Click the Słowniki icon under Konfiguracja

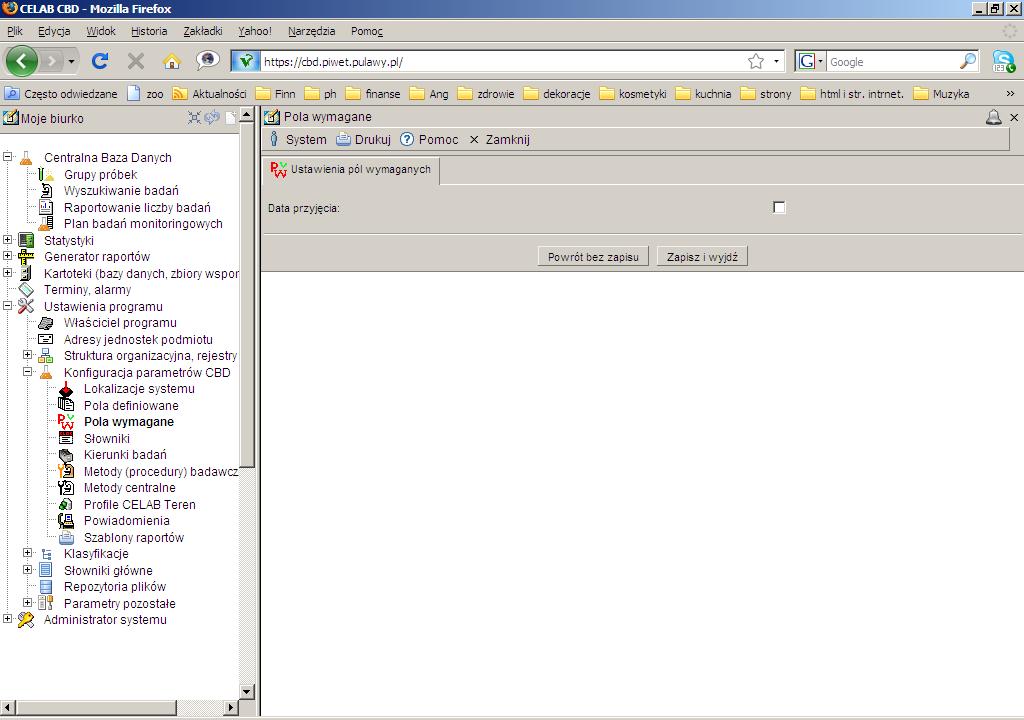[x=66, y=438]
